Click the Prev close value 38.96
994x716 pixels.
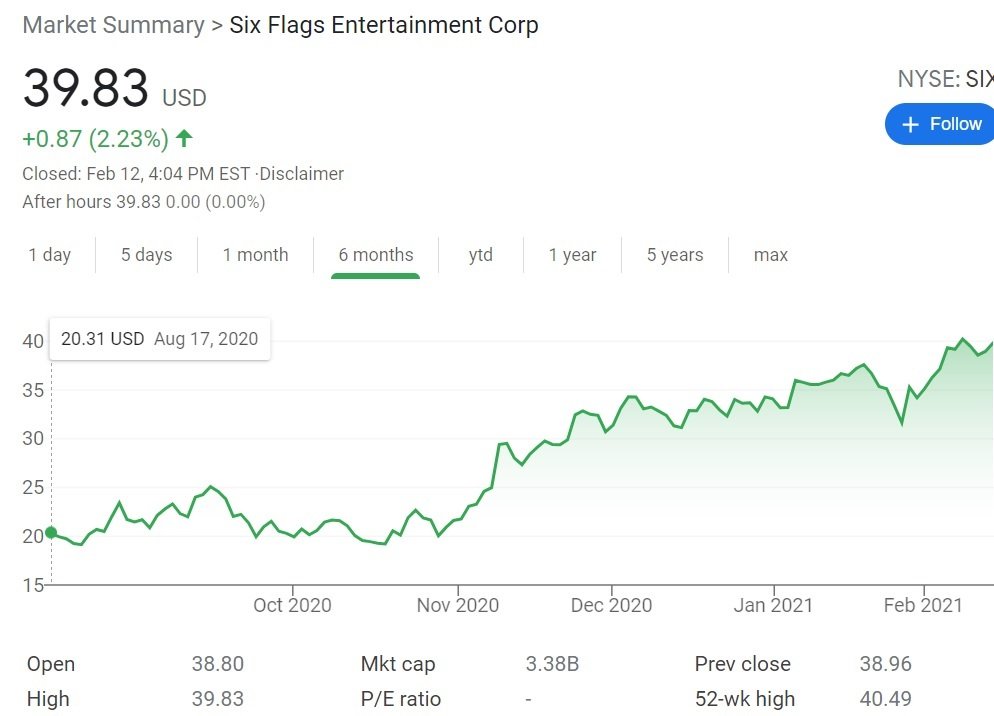click(x=886, y=664)
